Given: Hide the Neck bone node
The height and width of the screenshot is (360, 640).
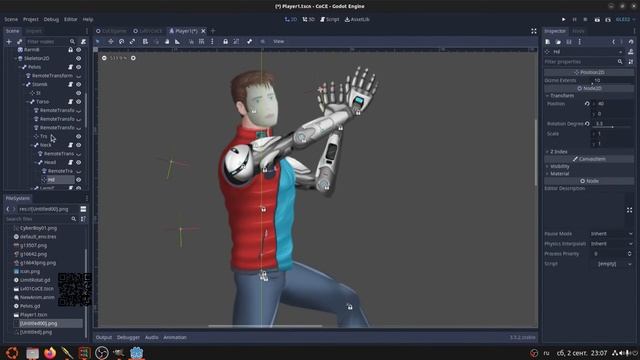Looking at the screenshot, I should pyautogui.click(x=78, y=145).
